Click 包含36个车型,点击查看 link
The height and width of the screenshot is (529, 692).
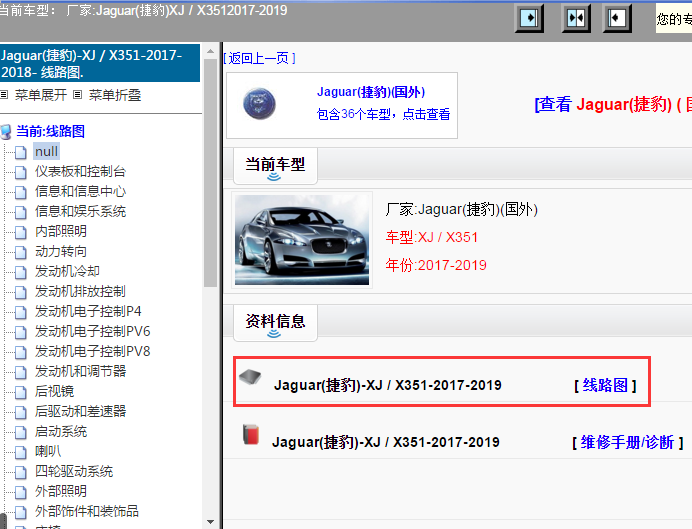pos(383,114)
